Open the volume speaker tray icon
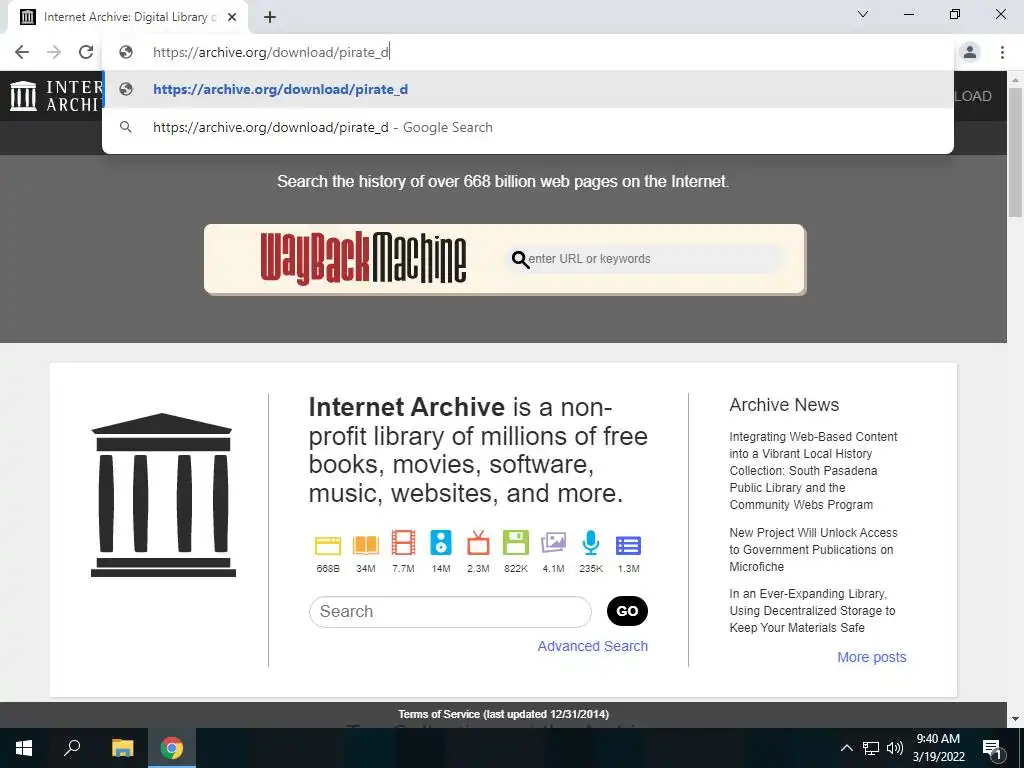Viewport: 1024px width, 768px height. [895, 748]
